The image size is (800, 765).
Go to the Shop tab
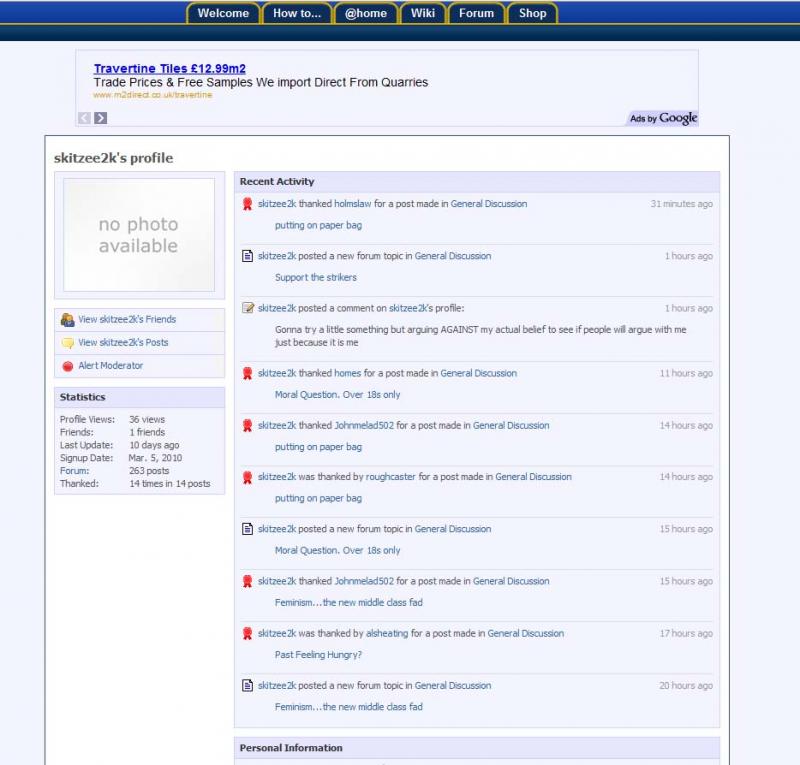[x=532, y=13]
